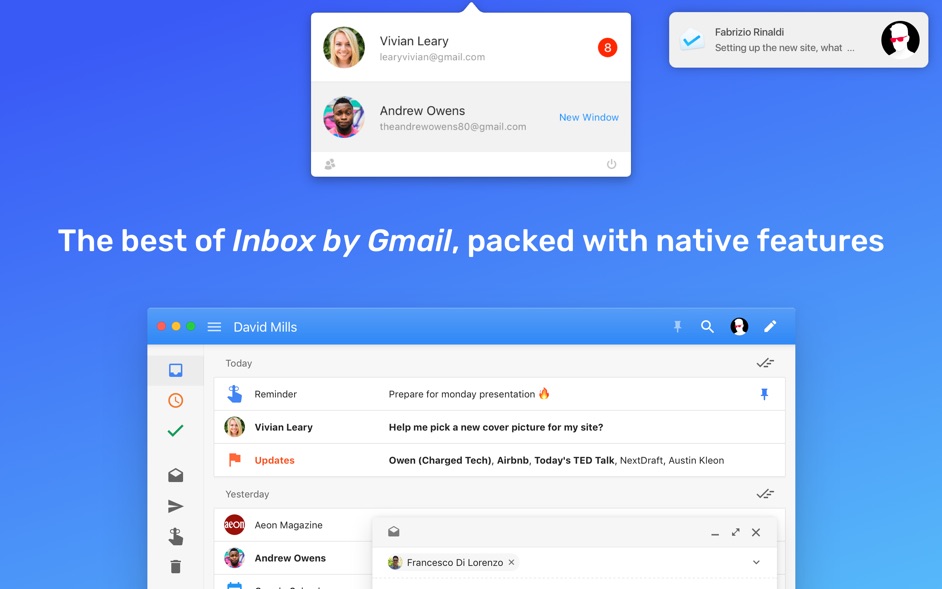Open Reminders hand icon in sidebar
This screenshot has height=589, width=942.
[175, 536]
